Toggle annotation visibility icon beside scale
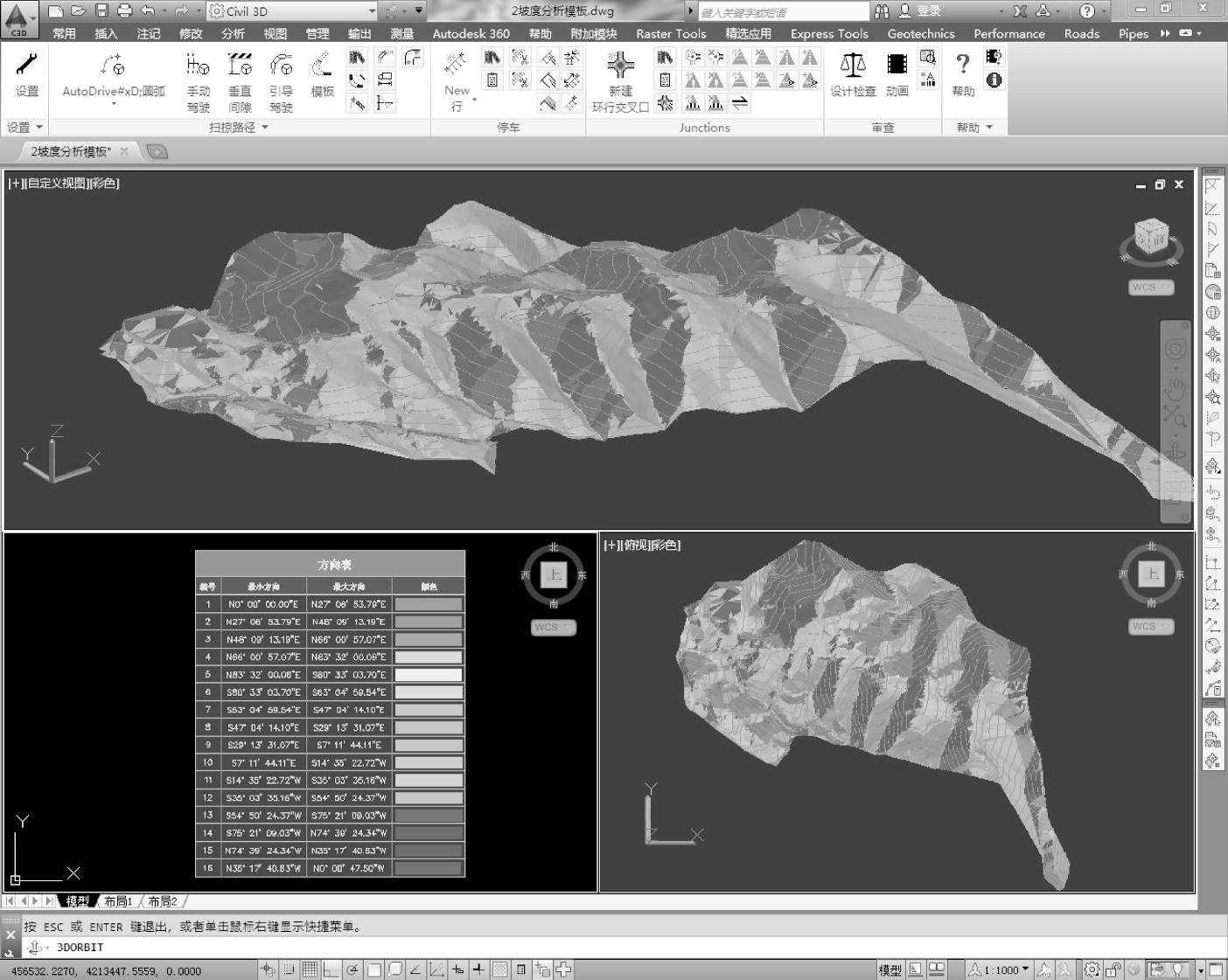 [x=1043, y=970]
